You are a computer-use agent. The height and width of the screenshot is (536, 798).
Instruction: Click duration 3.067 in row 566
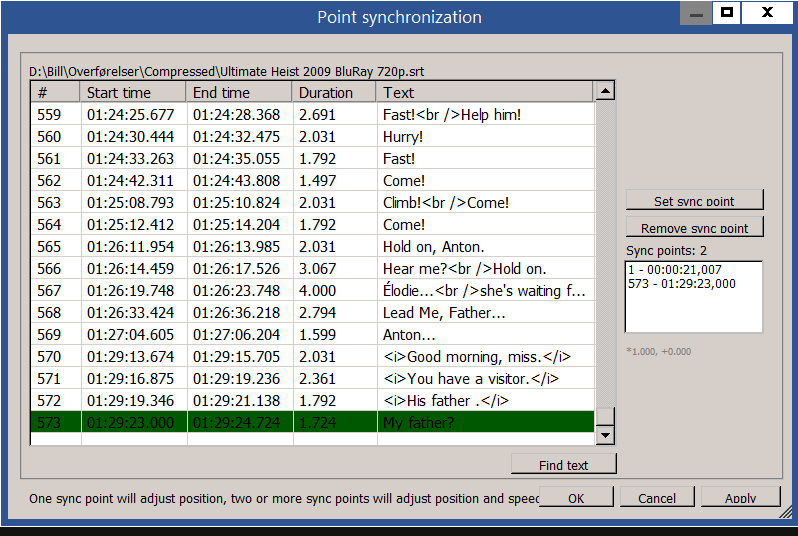[x=318, y=268]
